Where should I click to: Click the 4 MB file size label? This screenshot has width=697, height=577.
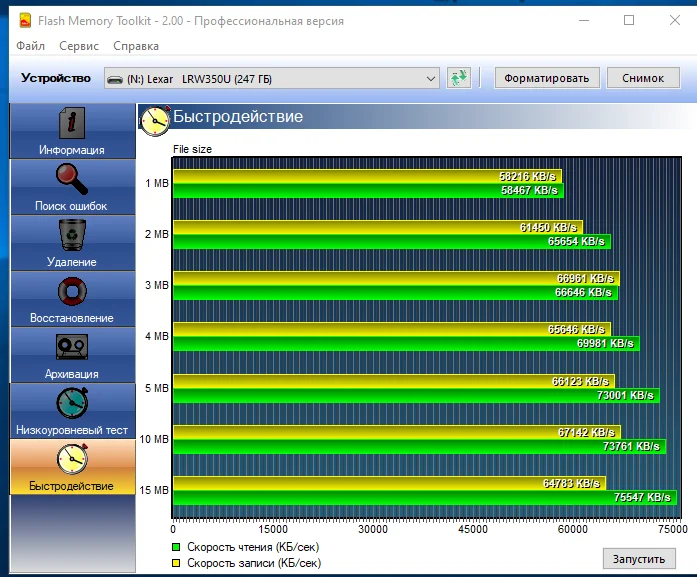click(x=157, y=336)
